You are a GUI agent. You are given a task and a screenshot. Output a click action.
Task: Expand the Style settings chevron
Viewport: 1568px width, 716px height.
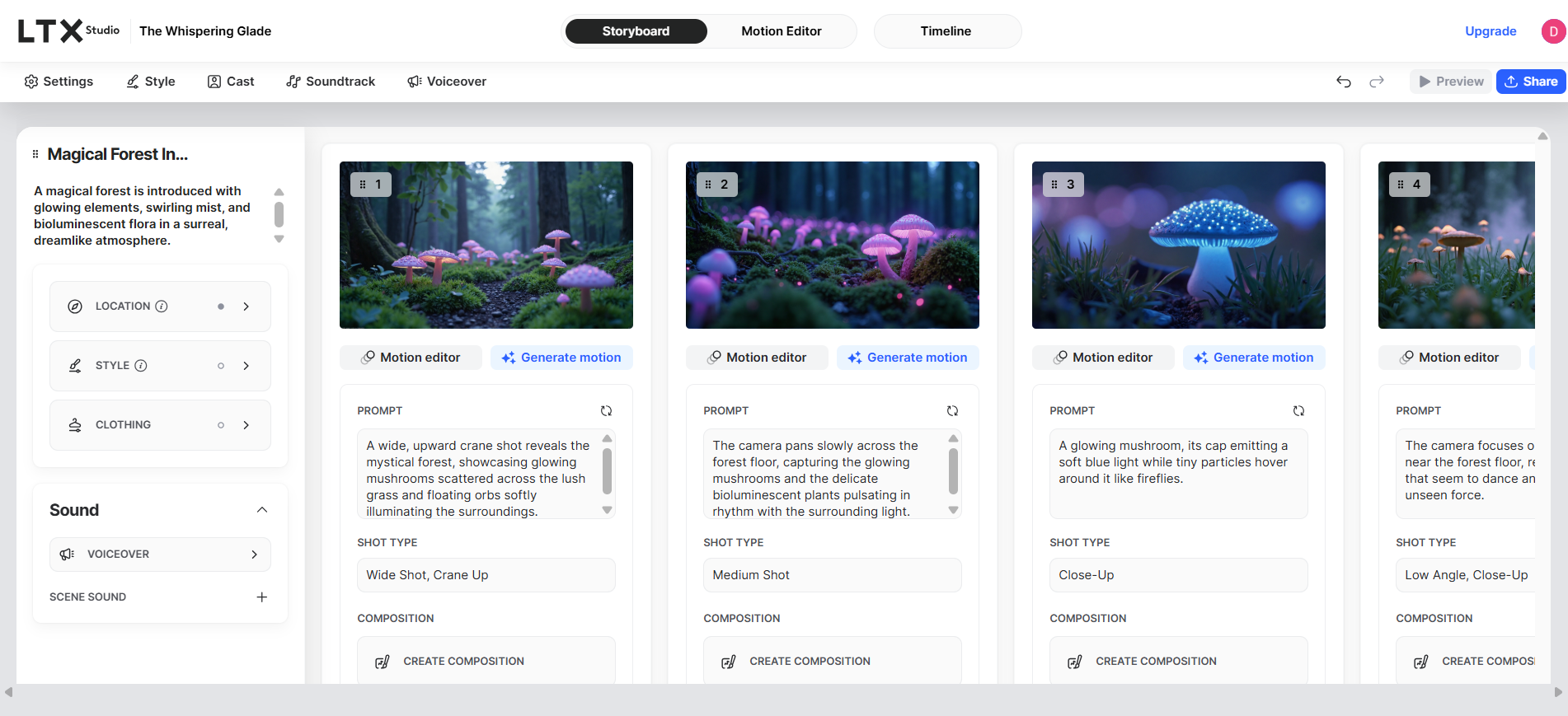pyautogui.click(x=246, y=366)
